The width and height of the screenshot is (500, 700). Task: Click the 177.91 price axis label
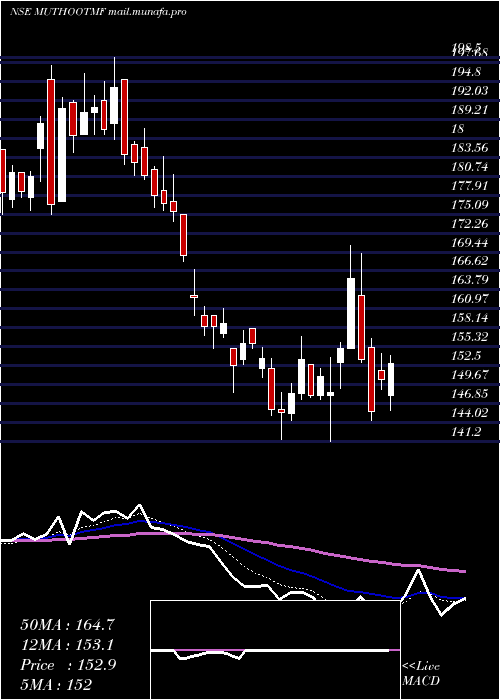tap(470, 186)
